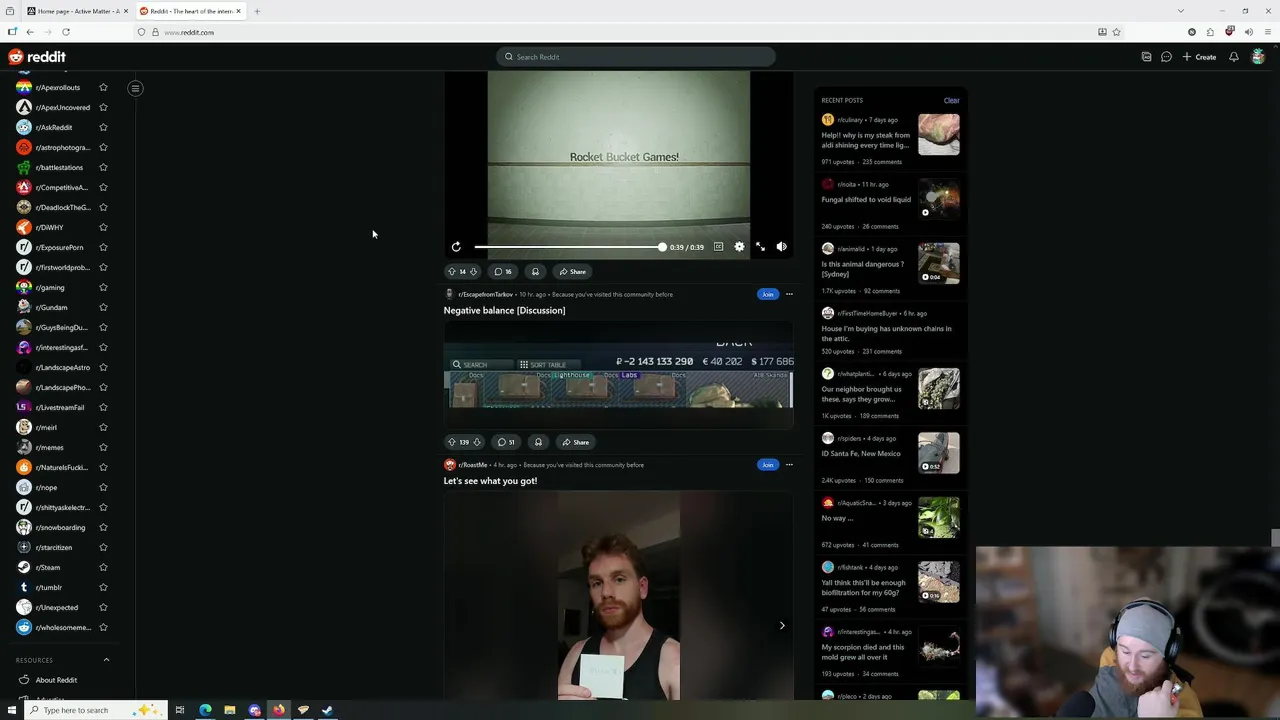Open video settings gear
The width and height of the screenshot is (1280, 720).
pyautogui.click(x=739, y=247)
